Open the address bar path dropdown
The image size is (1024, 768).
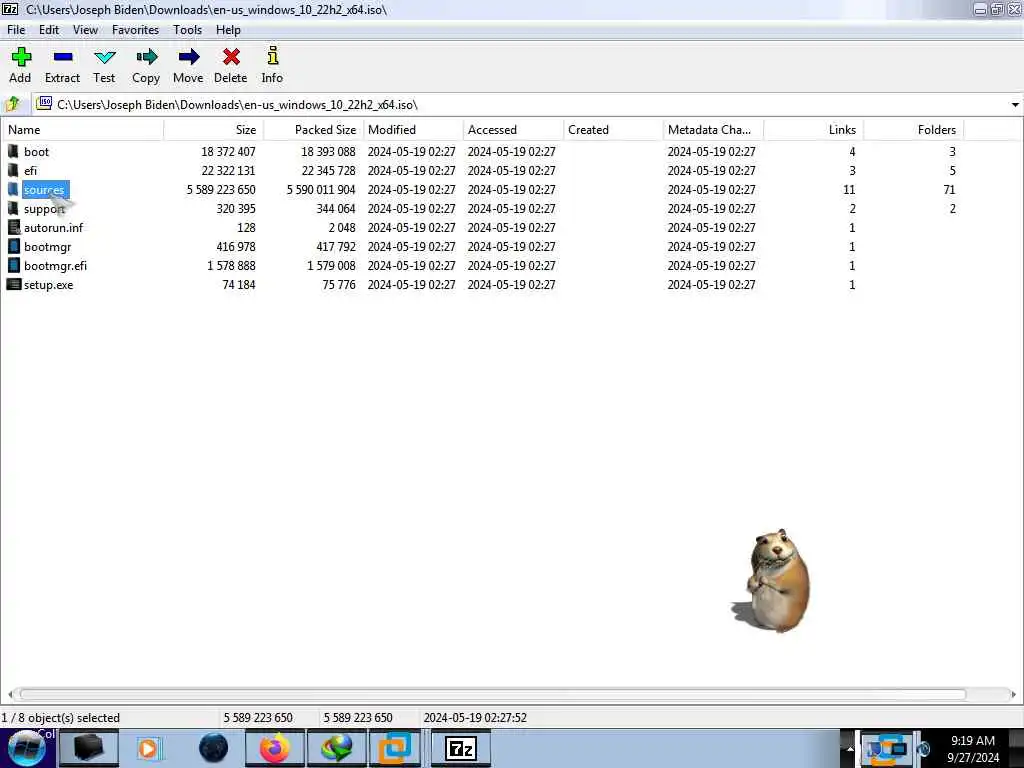pos(1015,104)
